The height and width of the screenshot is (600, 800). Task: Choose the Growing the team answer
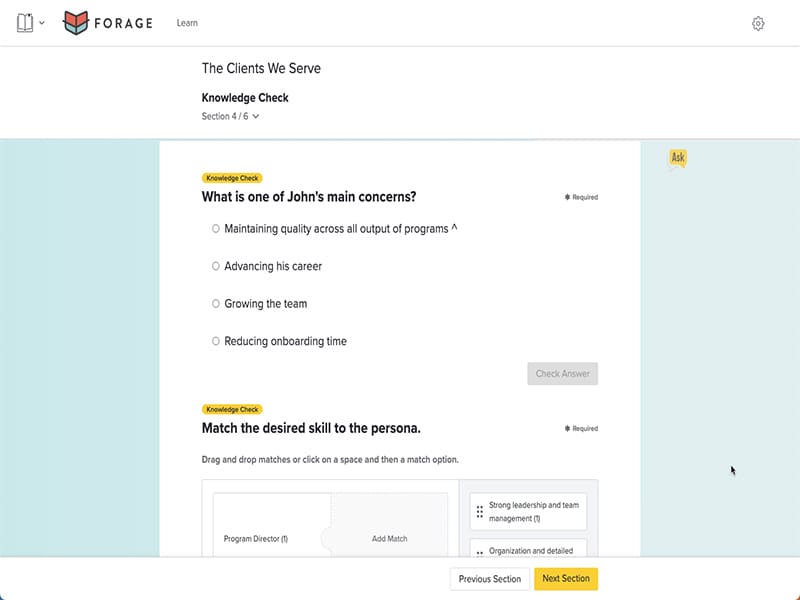pyautogui.click(x=216, y=304)
